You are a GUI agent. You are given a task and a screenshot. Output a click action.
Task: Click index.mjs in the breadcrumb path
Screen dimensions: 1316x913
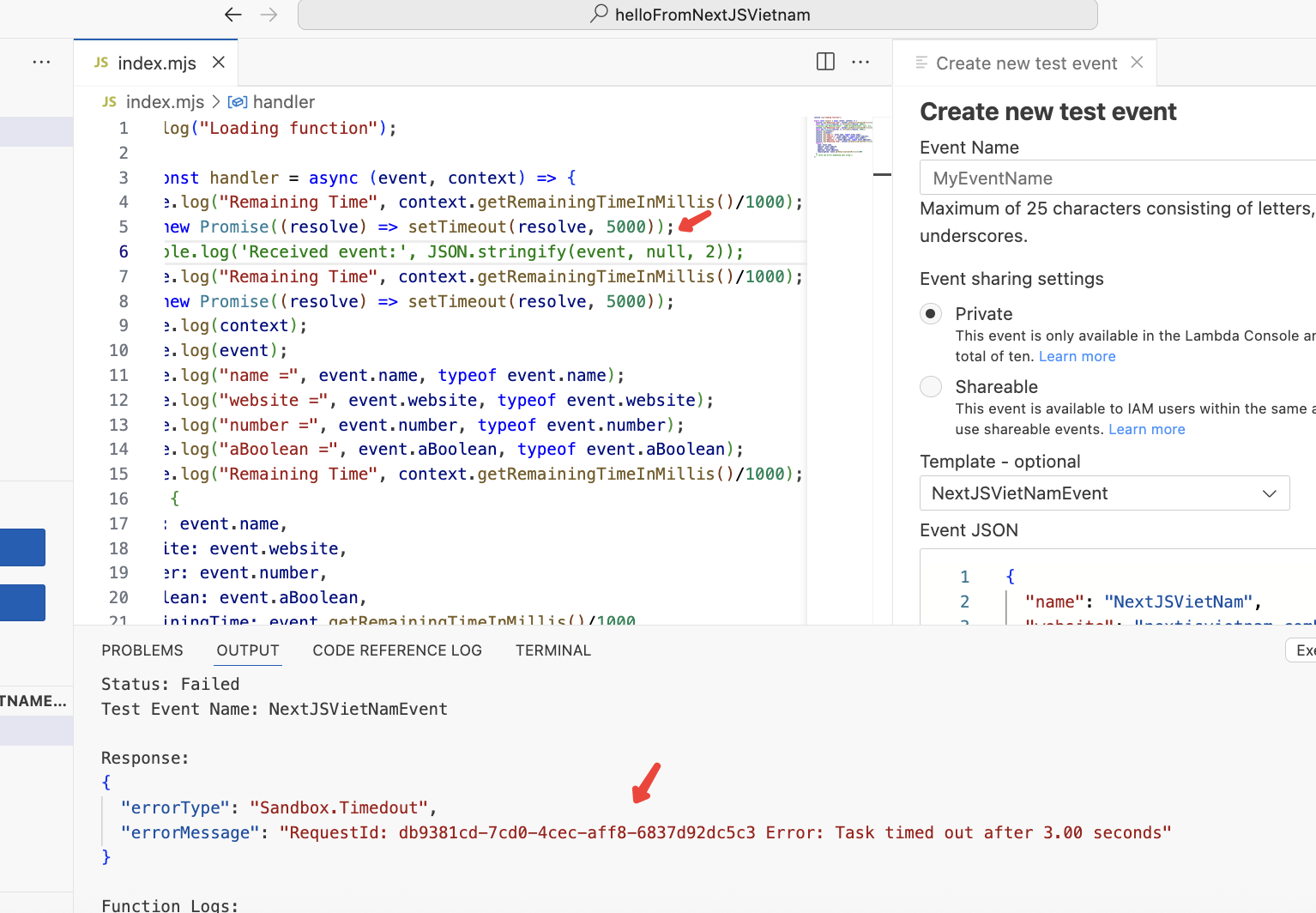click(x=164, y=102)
